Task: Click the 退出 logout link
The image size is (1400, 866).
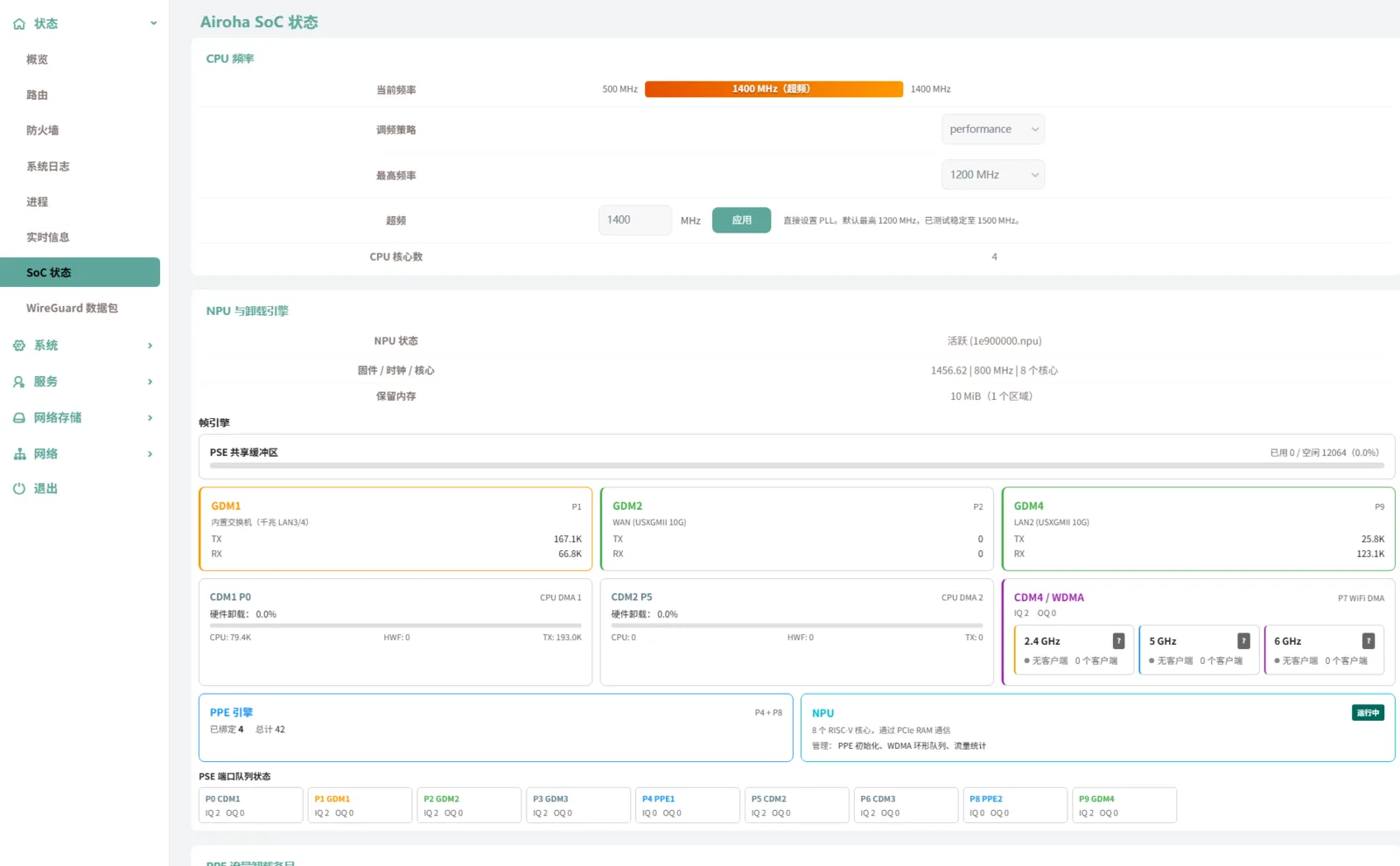Action: click(x=45, y=489)
